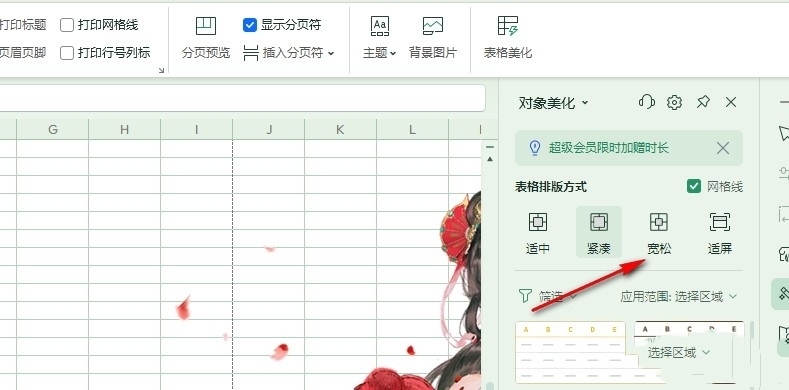
Task: Open the floating 选择区域 dropdown
Action: 679,352
